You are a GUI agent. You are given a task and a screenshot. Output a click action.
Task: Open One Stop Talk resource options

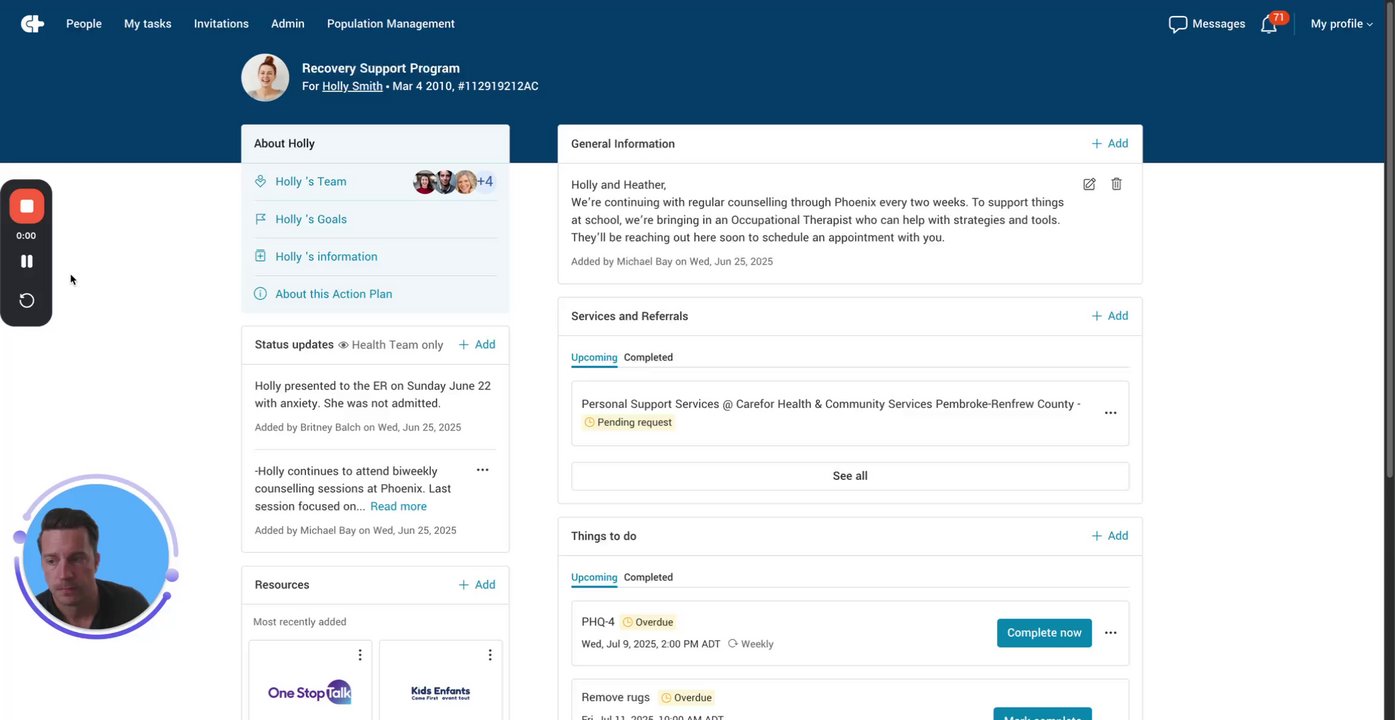pyautogui.click(x=360, y=655)
